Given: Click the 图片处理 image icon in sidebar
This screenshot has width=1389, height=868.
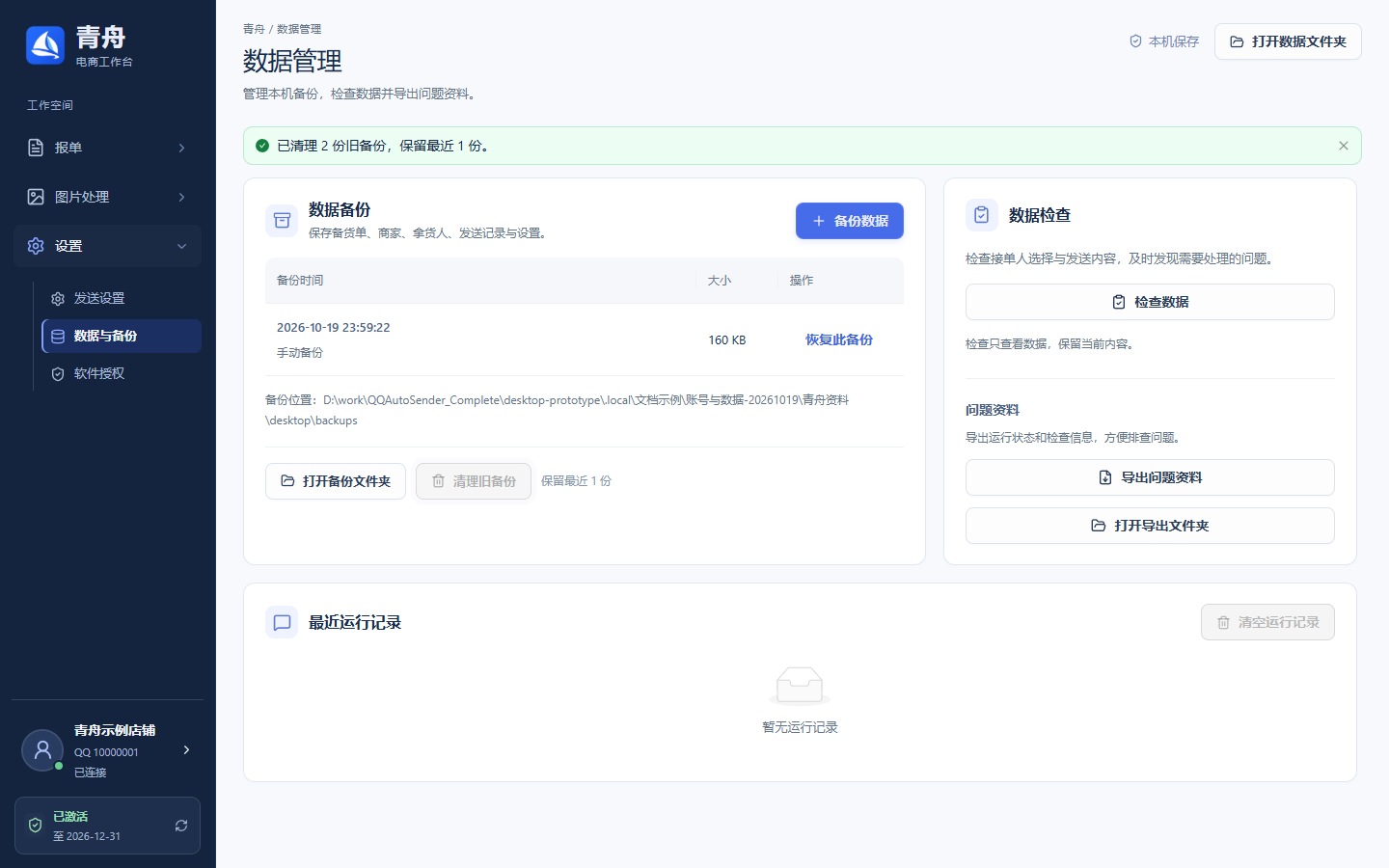Looking at the screenshot, I should pyautogui.click(x=36, y=197).
